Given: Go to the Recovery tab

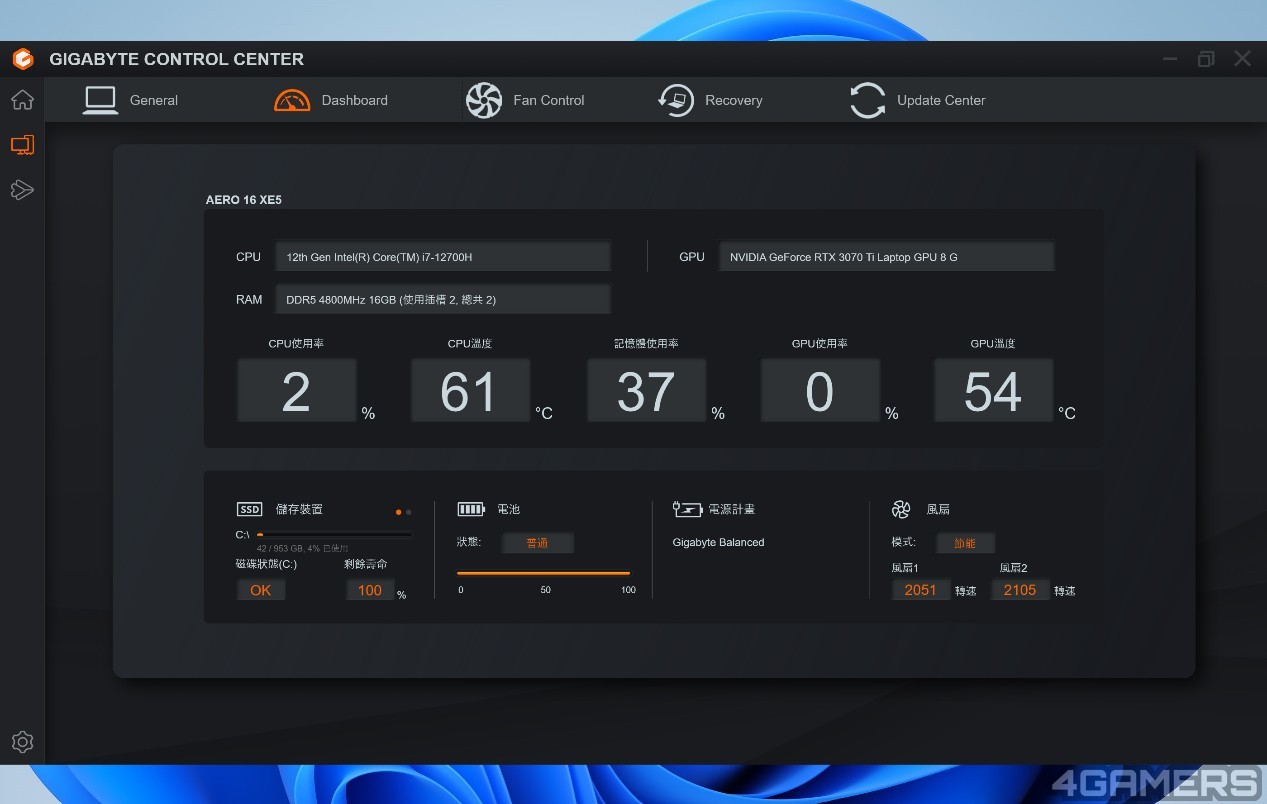Looking at the screenshot, I should (x=710, y=100).
